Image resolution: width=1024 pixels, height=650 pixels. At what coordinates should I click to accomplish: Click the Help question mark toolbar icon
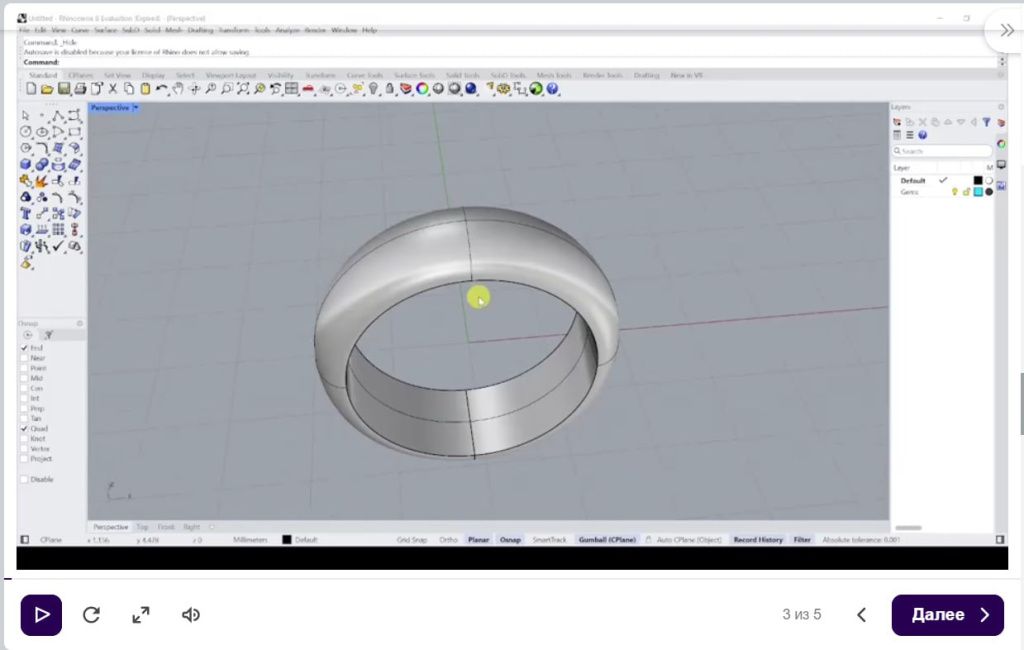point(551,89)
